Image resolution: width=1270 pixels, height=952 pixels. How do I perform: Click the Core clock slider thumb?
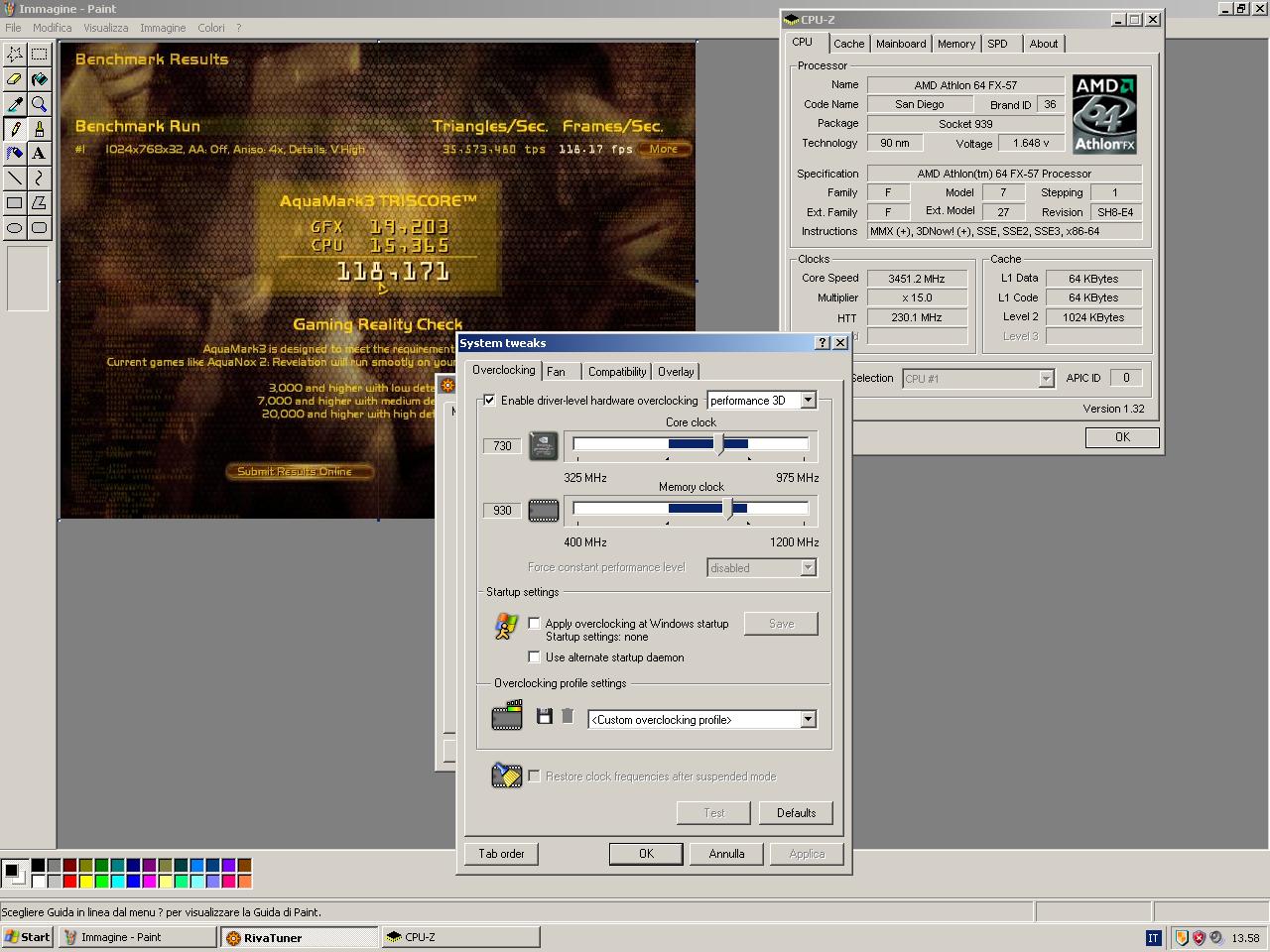click(720, 444)
